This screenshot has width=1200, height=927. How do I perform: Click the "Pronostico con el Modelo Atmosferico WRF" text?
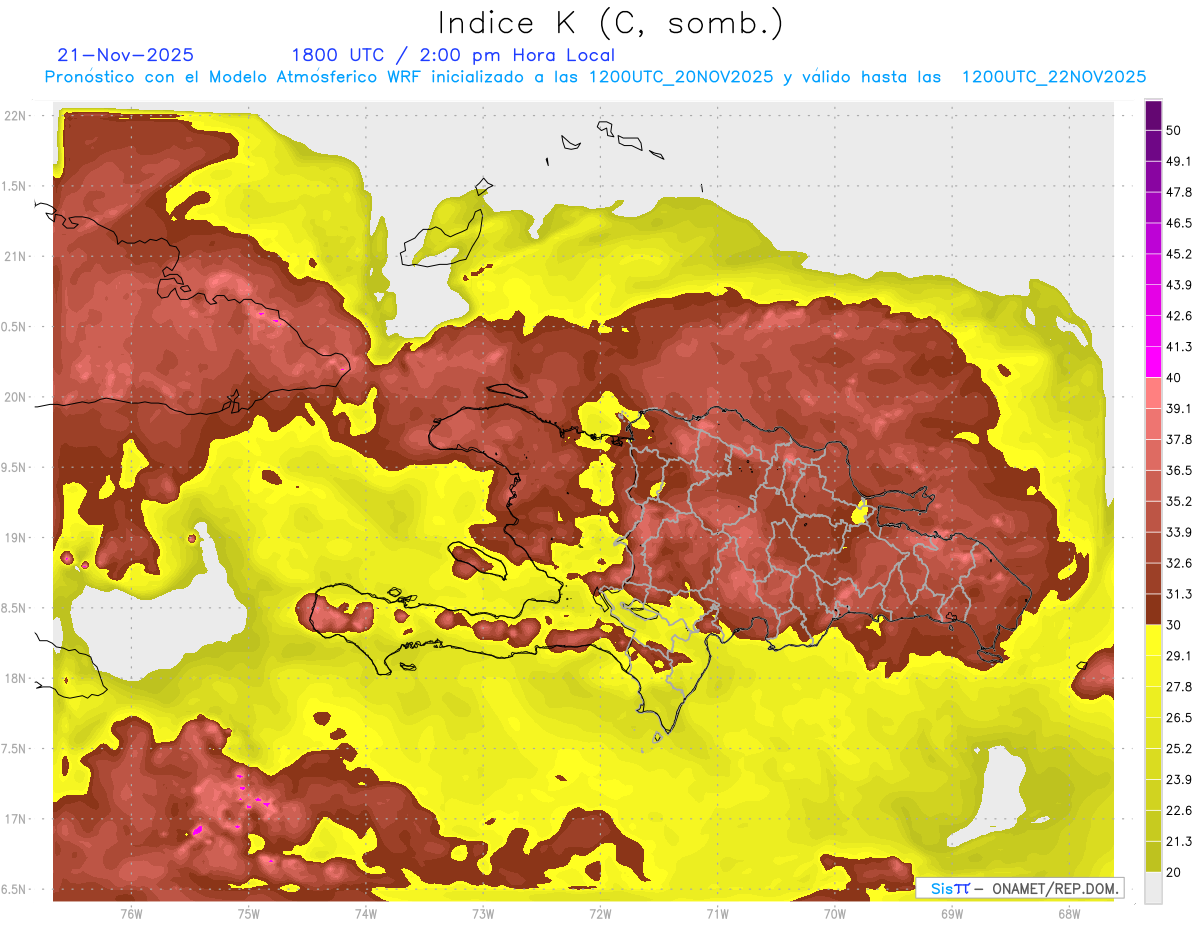[x=234, y=77]
